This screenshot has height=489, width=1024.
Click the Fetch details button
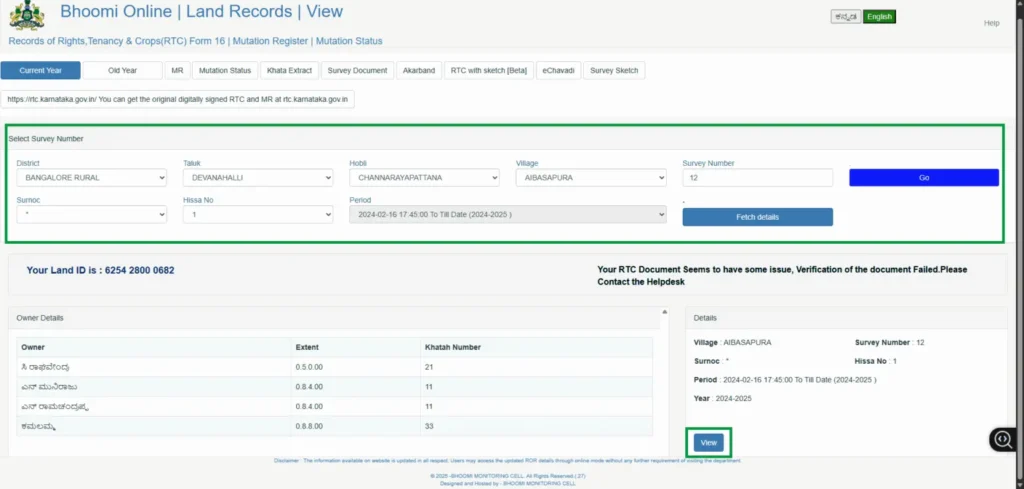click(x=758, y=217)
